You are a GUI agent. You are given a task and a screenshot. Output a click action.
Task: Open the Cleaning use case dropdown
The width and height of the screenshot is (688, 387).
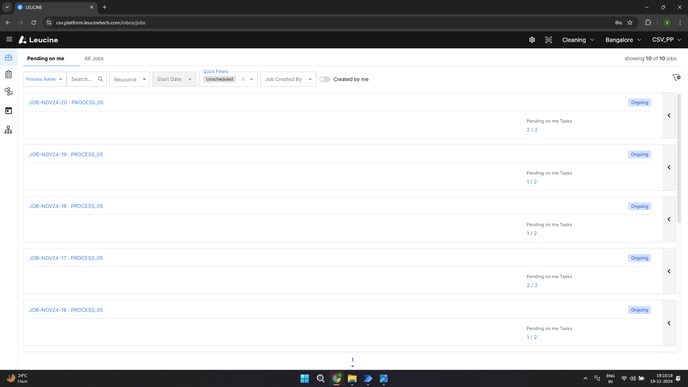[x=578, y=40]
